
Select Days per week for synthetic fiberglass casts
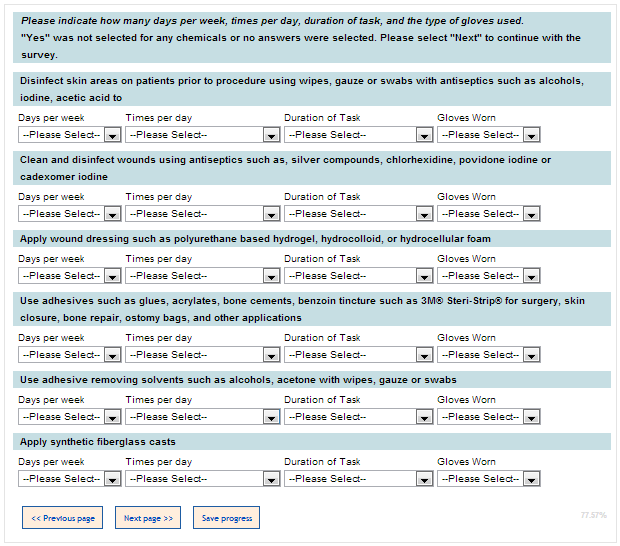point(69,479)
